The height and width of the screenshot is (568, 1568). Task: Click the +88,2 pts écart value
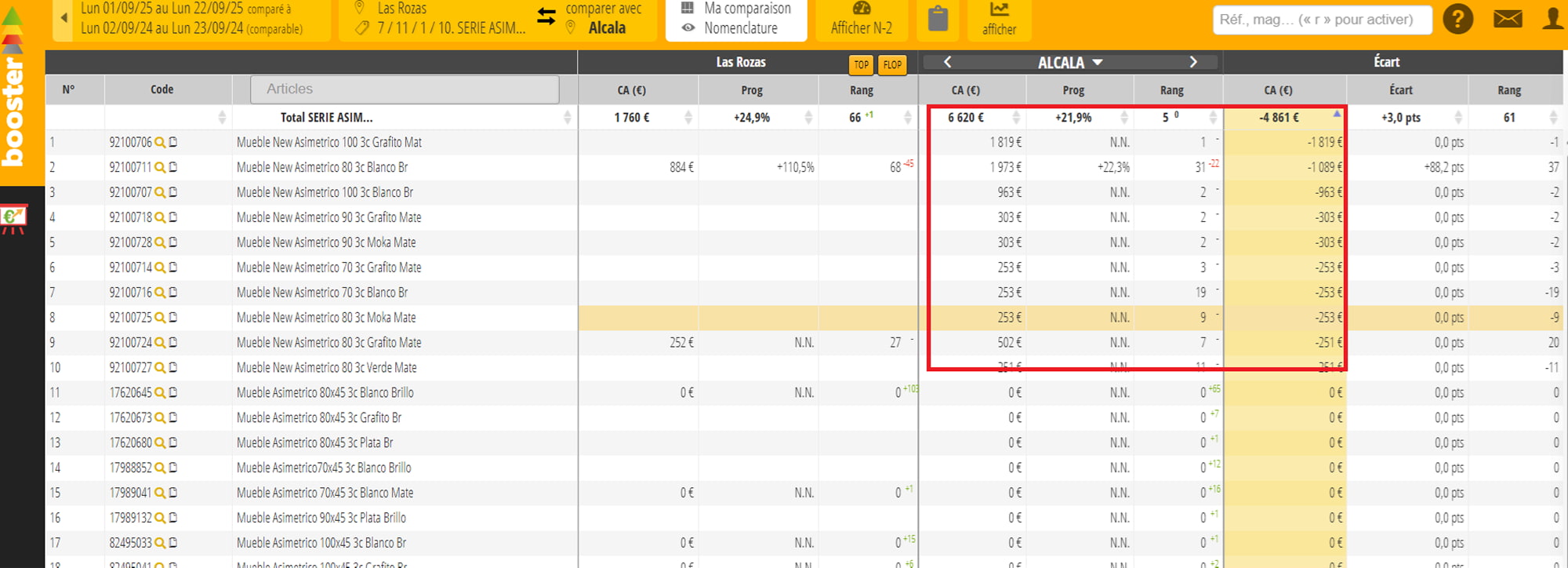tap(1444, 167)
